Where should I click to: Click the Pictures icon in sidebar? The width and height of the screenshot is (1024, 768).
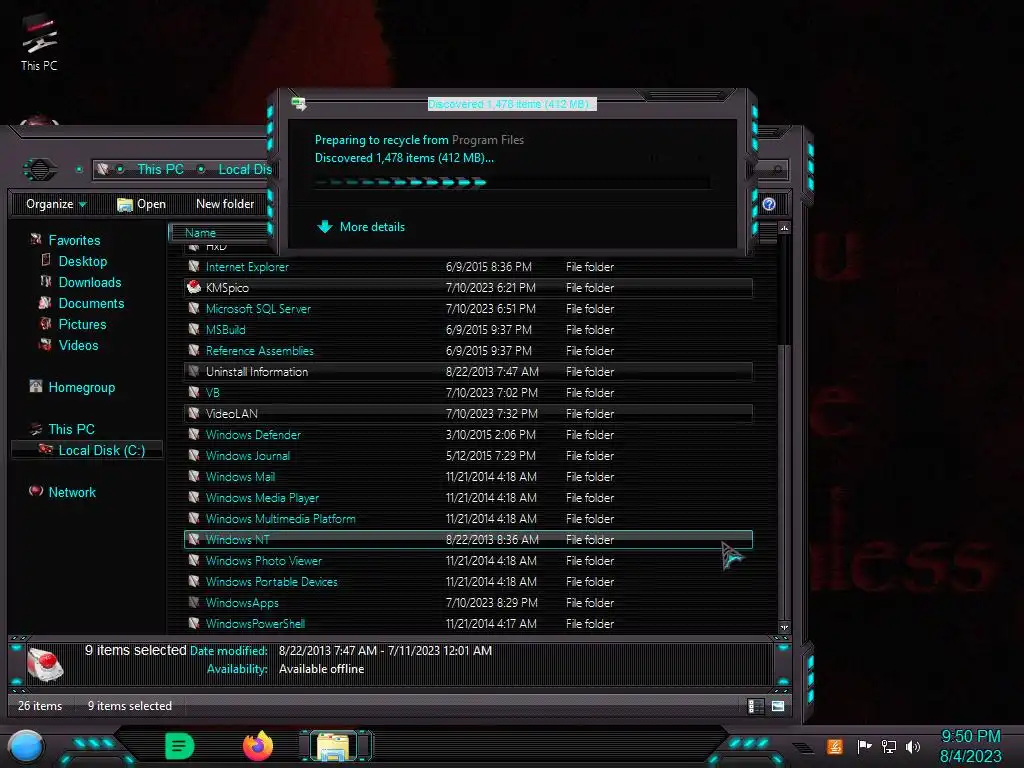[x=46, y=324]
